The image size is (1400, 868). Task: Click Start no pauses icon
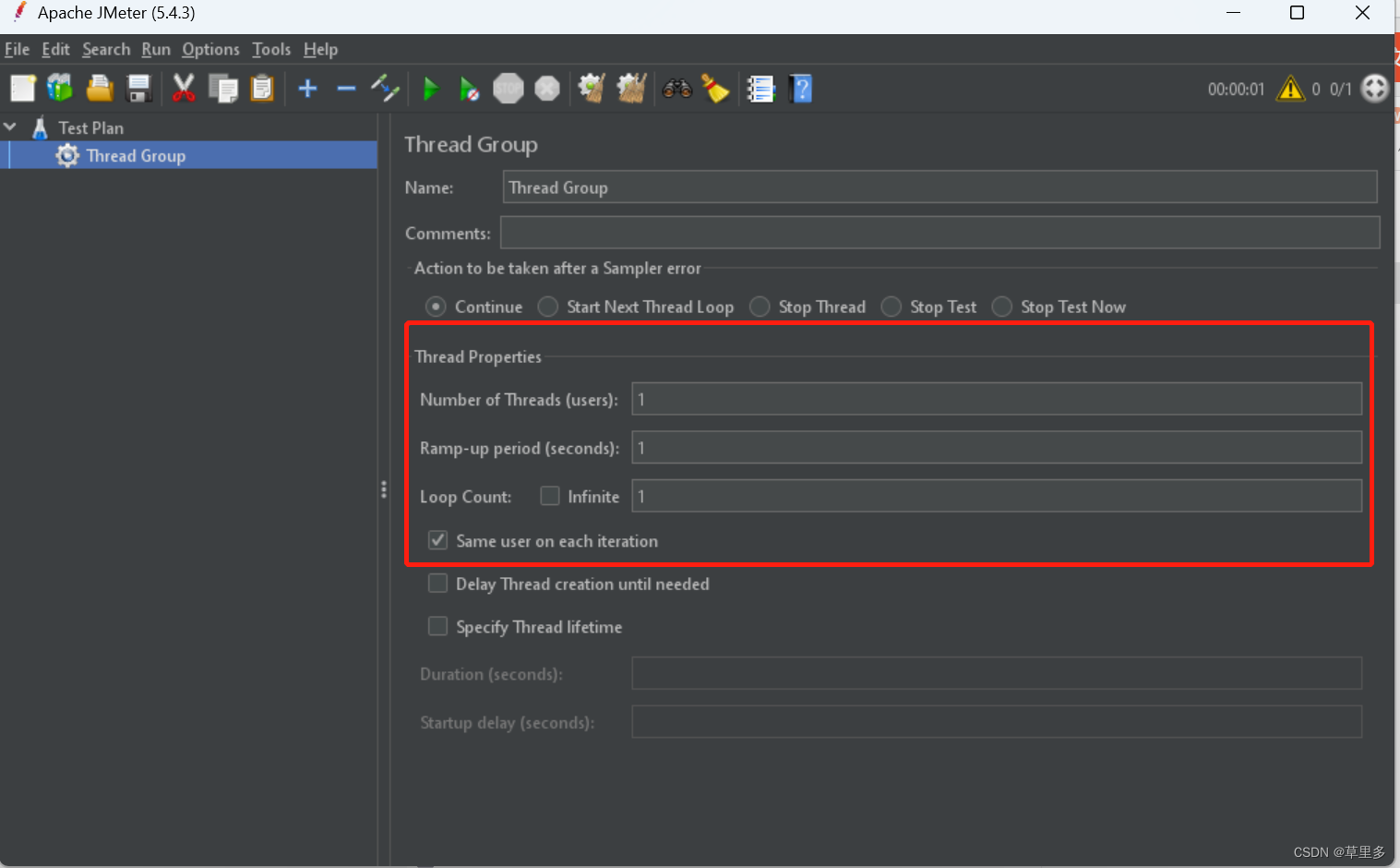coord(469,89)
